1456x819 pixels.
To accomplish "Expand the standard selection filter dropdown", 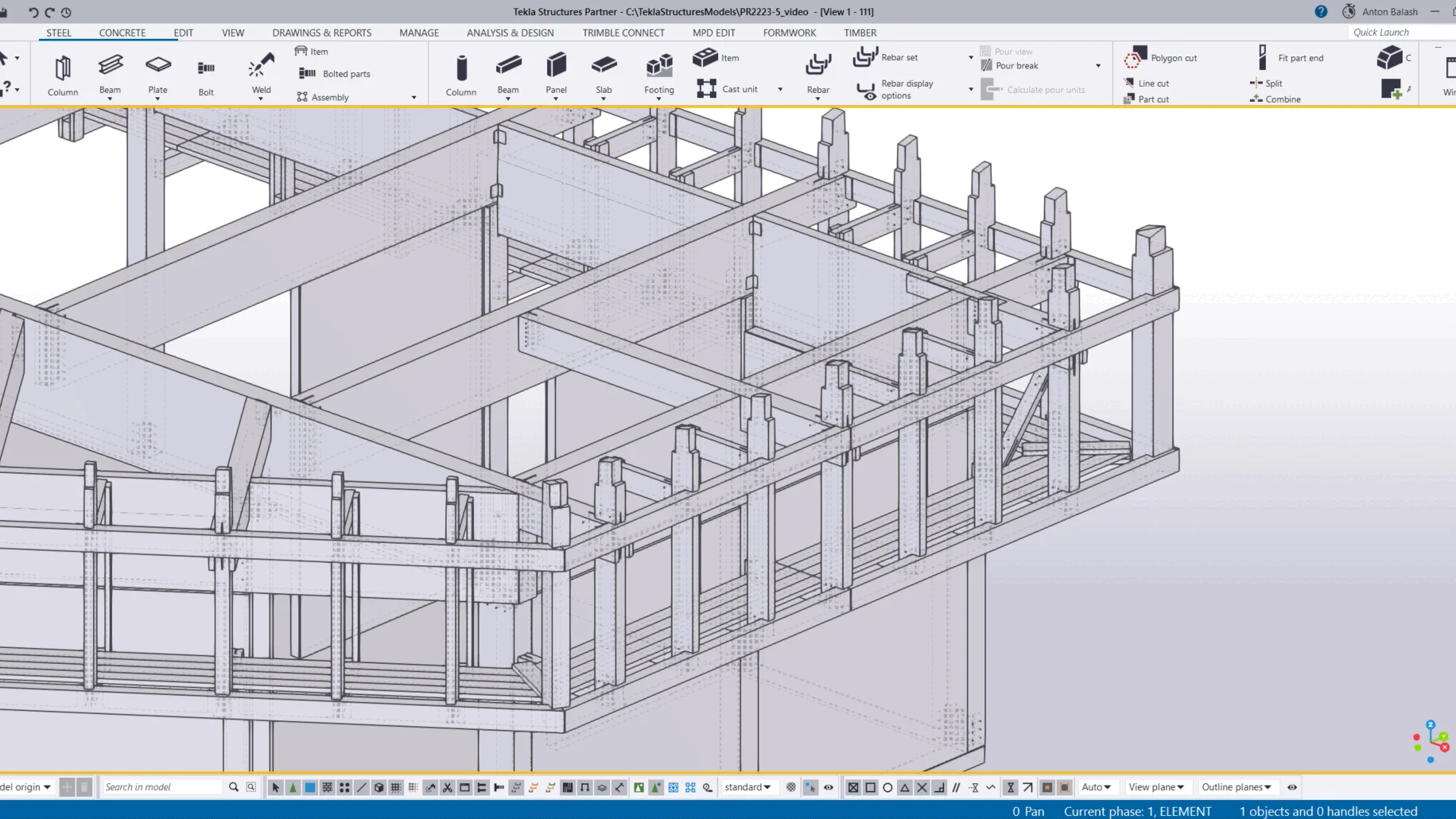I will (747, 787).
